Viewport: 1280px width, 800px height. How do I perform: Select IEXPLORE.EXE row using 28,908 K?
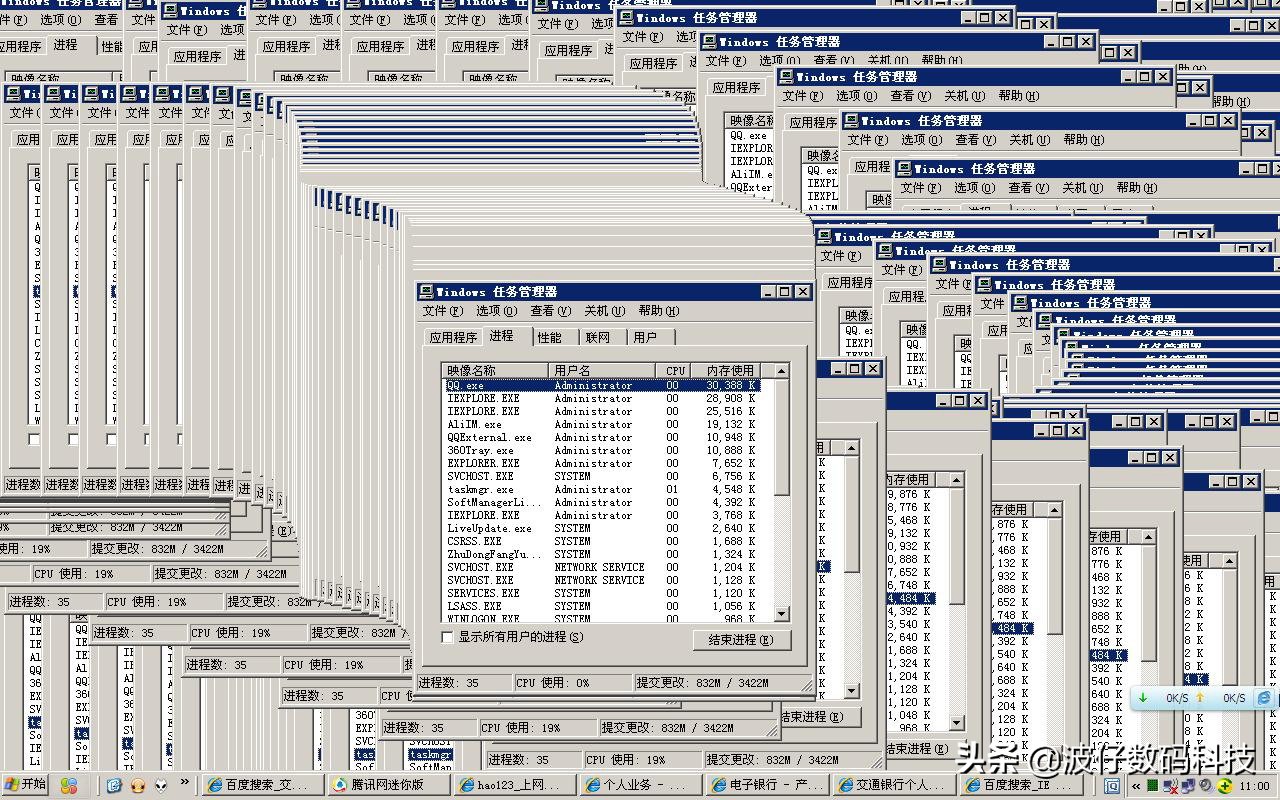[x=602, y=398]
